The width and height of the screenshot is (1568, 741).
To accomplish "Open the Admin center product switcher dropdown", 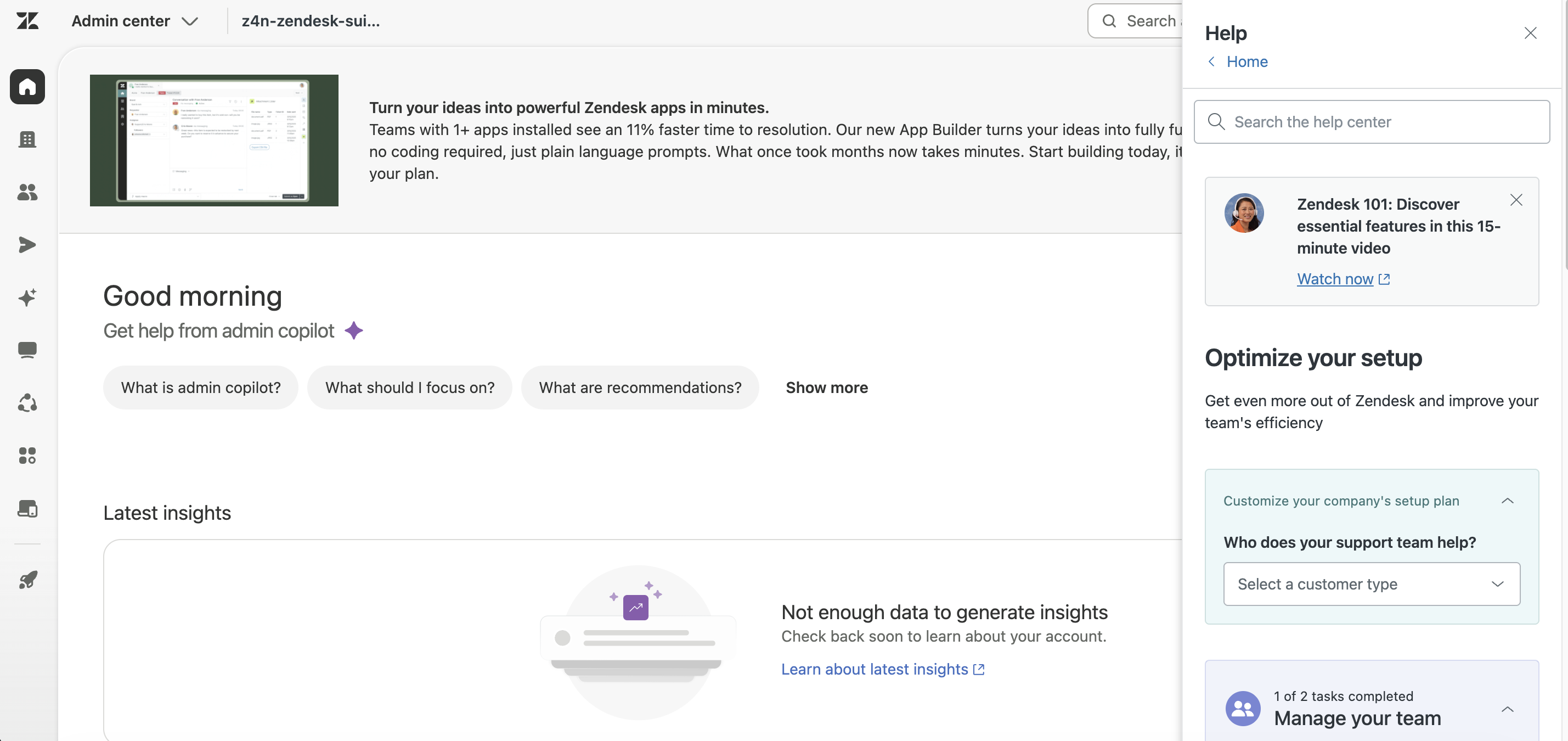I will pyautogui.click(x=135, y=21).
